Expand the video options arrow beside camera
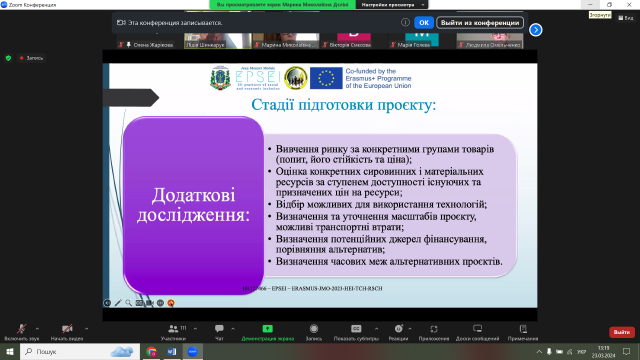Image resolution: width=640 pixels, height=360 pixels. [x=86, y=329]
